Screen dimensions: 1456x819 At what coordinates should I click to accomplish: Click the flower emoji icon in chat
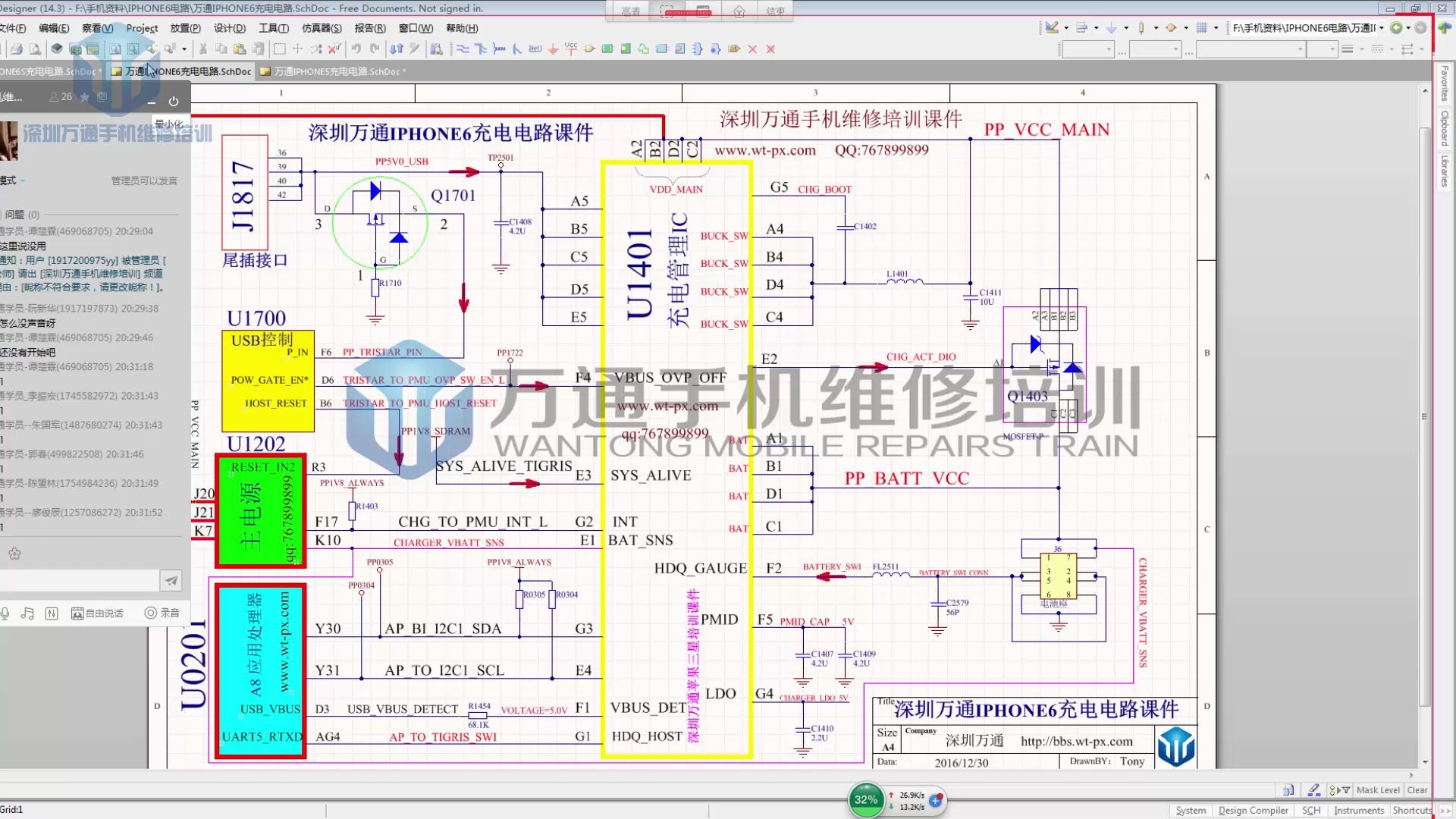(x=14, y=554)
